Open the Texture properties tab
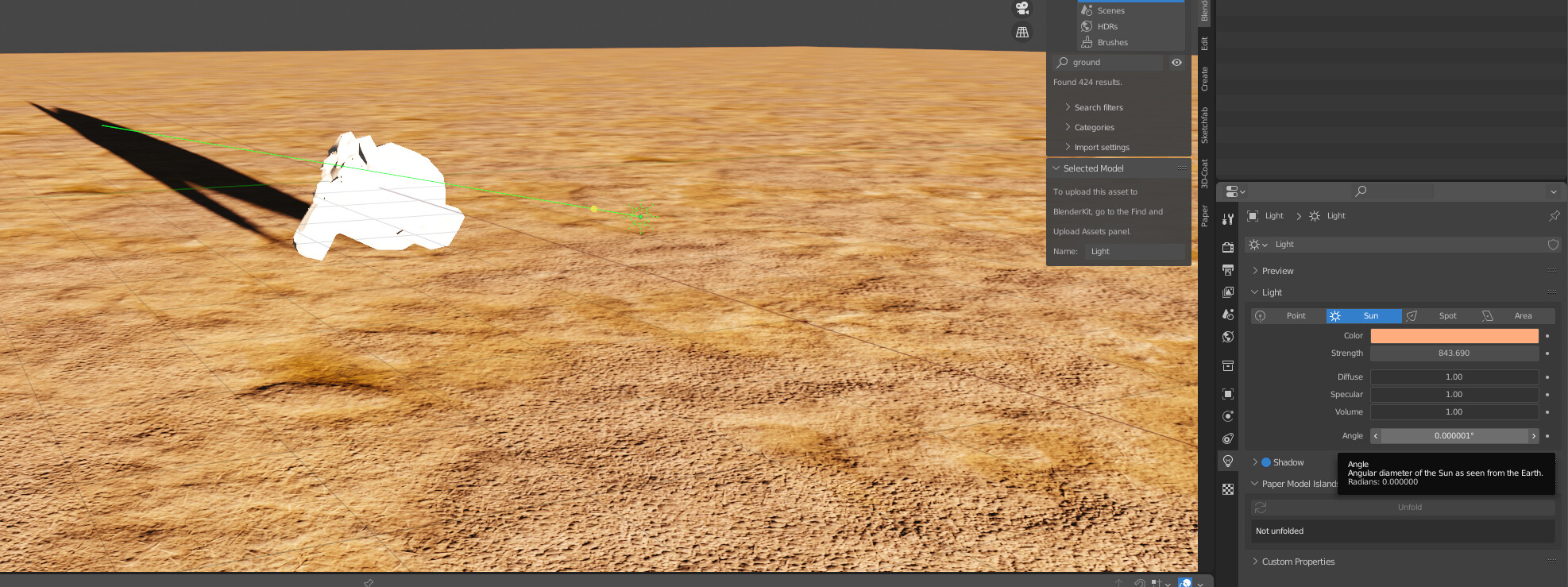Screen dimensions: 1568x587 (x=1228, y=489)
